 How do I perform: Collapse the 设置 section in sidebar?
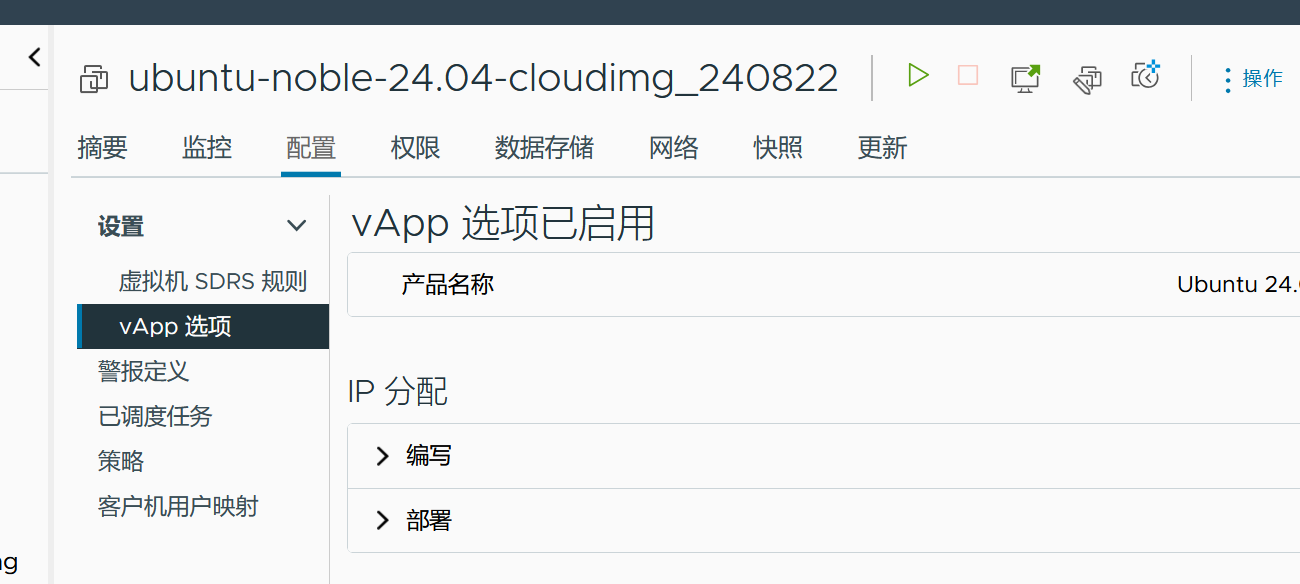(x=296, y=226)
